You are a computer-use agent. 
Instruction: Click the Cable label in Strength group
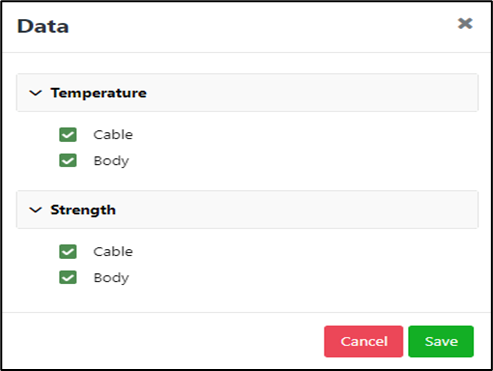coord(113,252)
